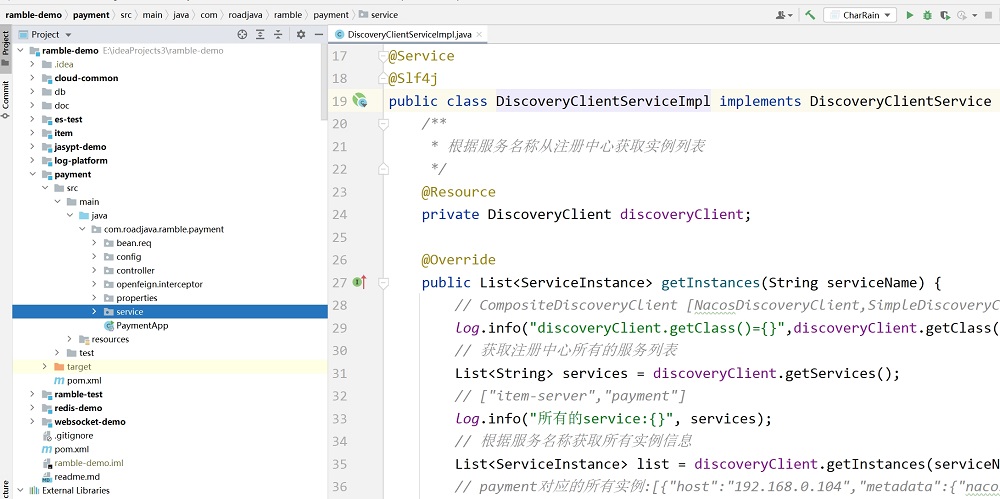Image resolution: width=1000 pixels, height=499 pixels.
Task: Select the config package
Action: pos(128,257)
